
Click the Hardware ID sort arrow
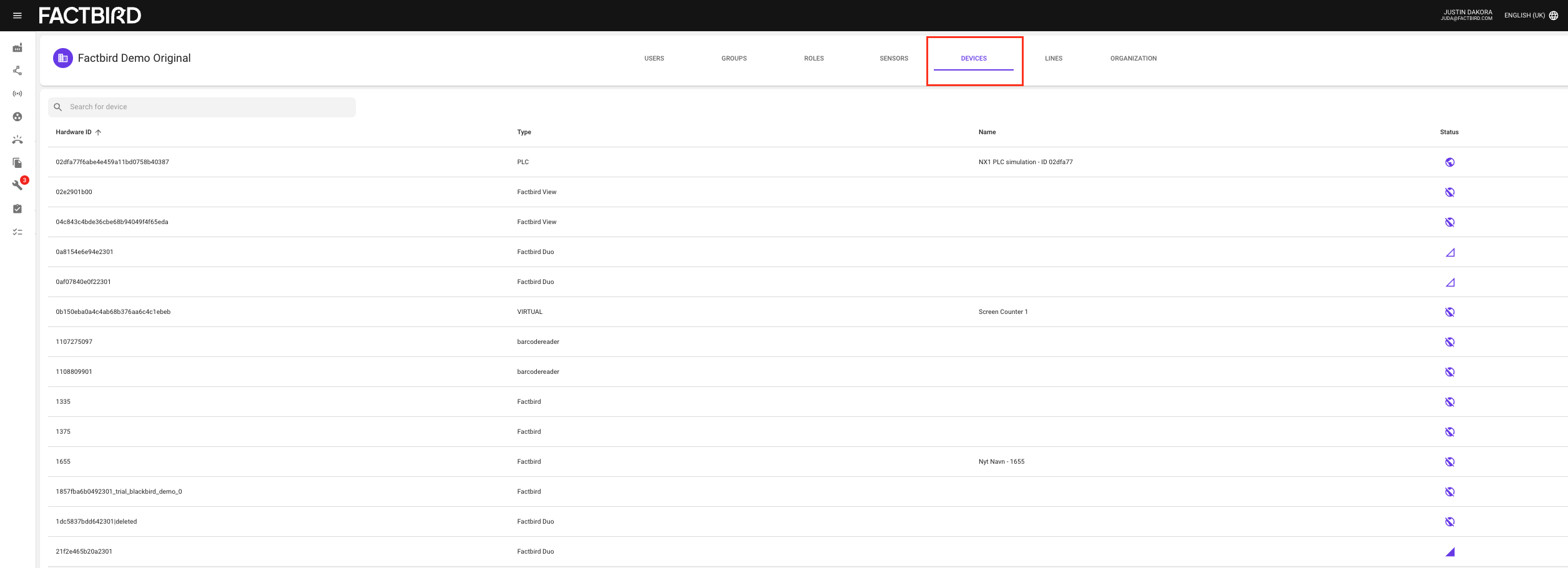click(x=98, y=132)
